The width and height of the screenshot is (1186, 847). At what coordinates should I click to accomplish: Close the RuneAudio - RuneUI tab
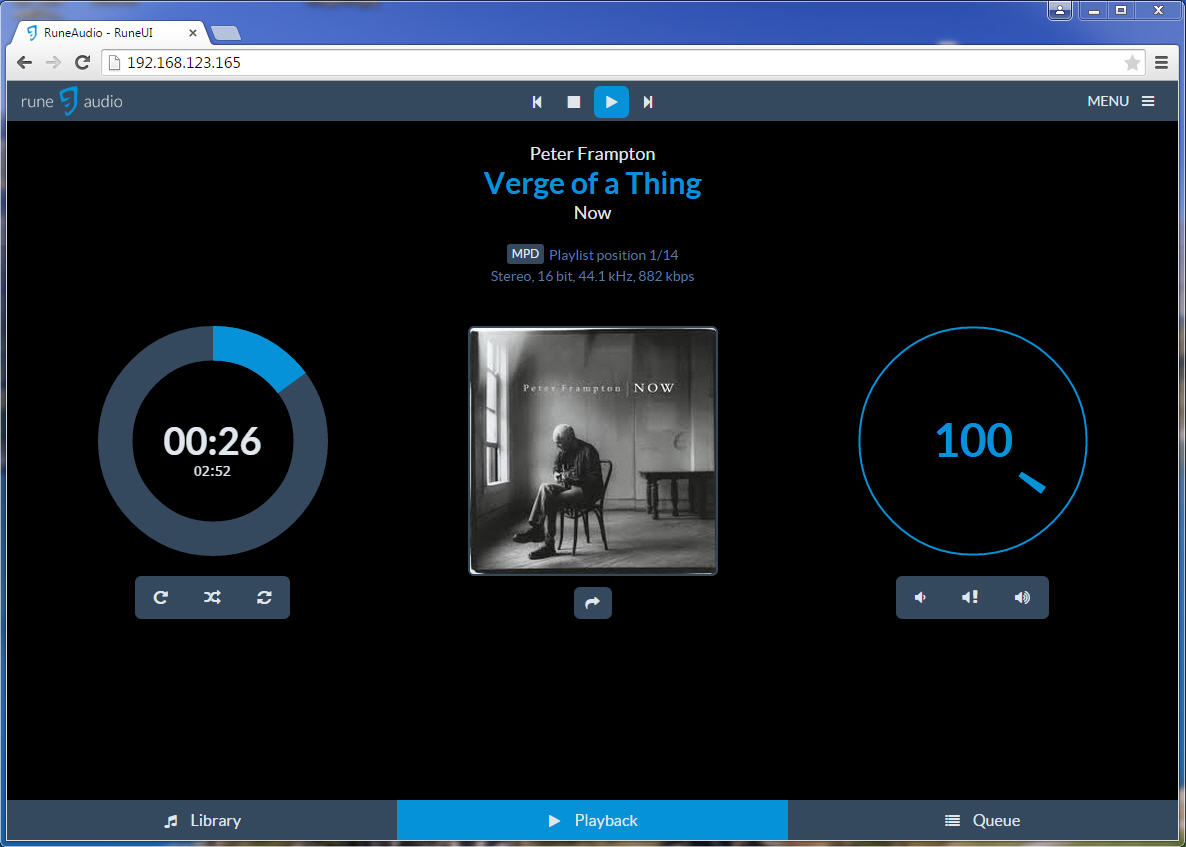pyautogui.click(x=193, y=33)
